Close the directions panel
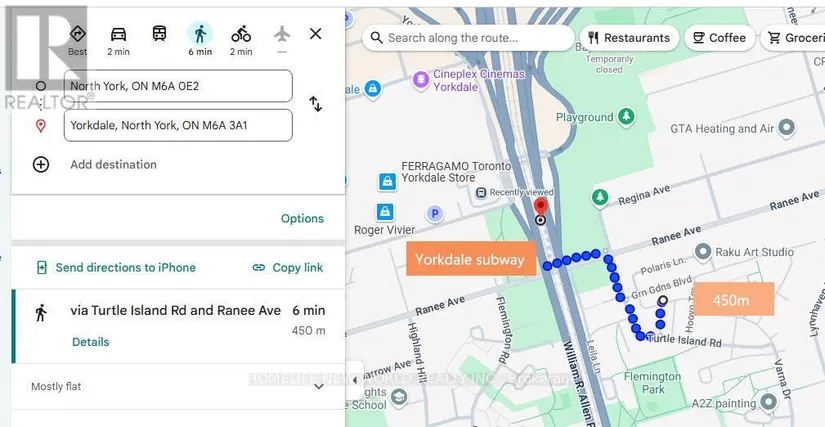The image size is (825, 427). click(x=316, y=34)
